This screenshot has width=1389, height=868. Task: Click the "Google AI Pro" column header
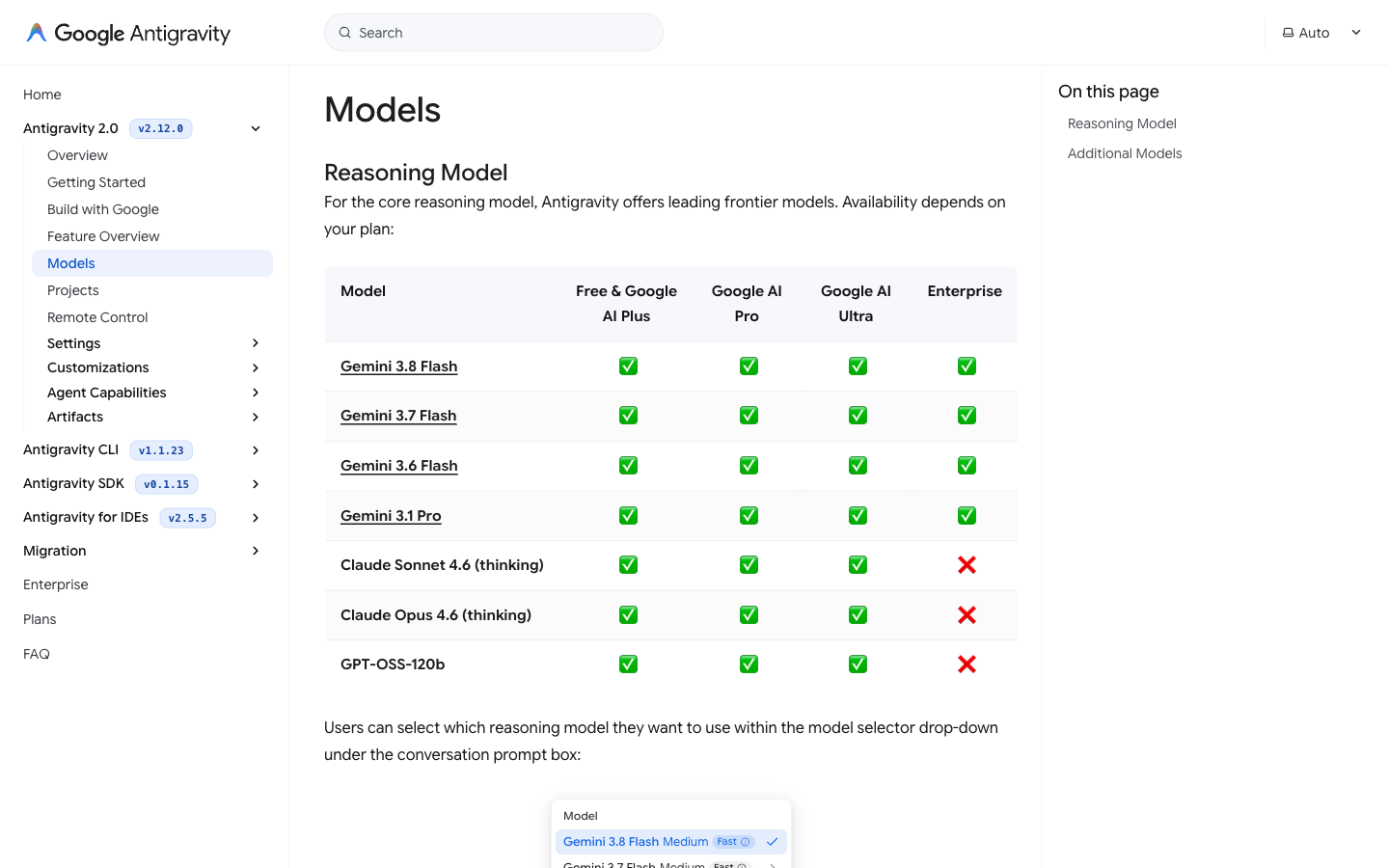point(747,304)
